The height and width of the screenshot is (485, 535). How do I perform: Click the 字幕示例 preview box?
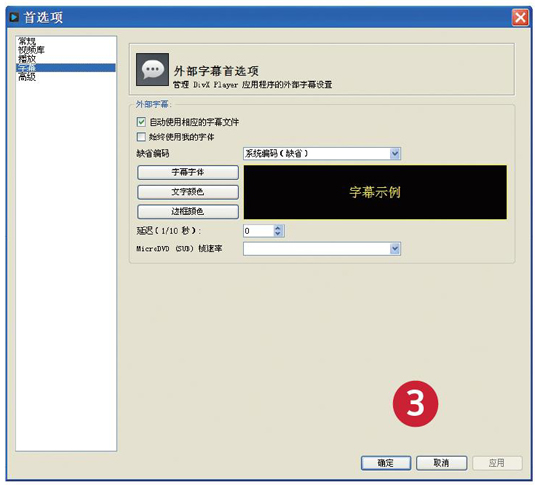(x=375, y=192)
